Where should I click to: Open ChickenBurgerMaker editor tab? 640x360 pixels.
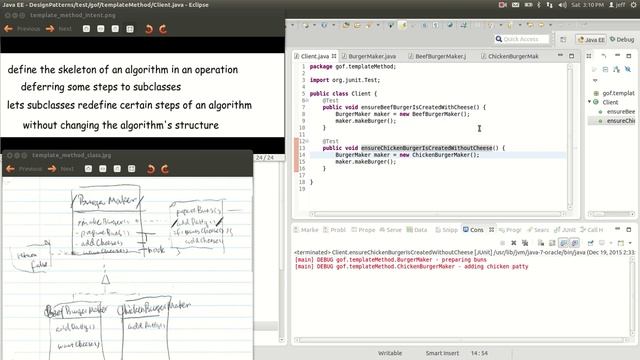(x=510, y=56)
